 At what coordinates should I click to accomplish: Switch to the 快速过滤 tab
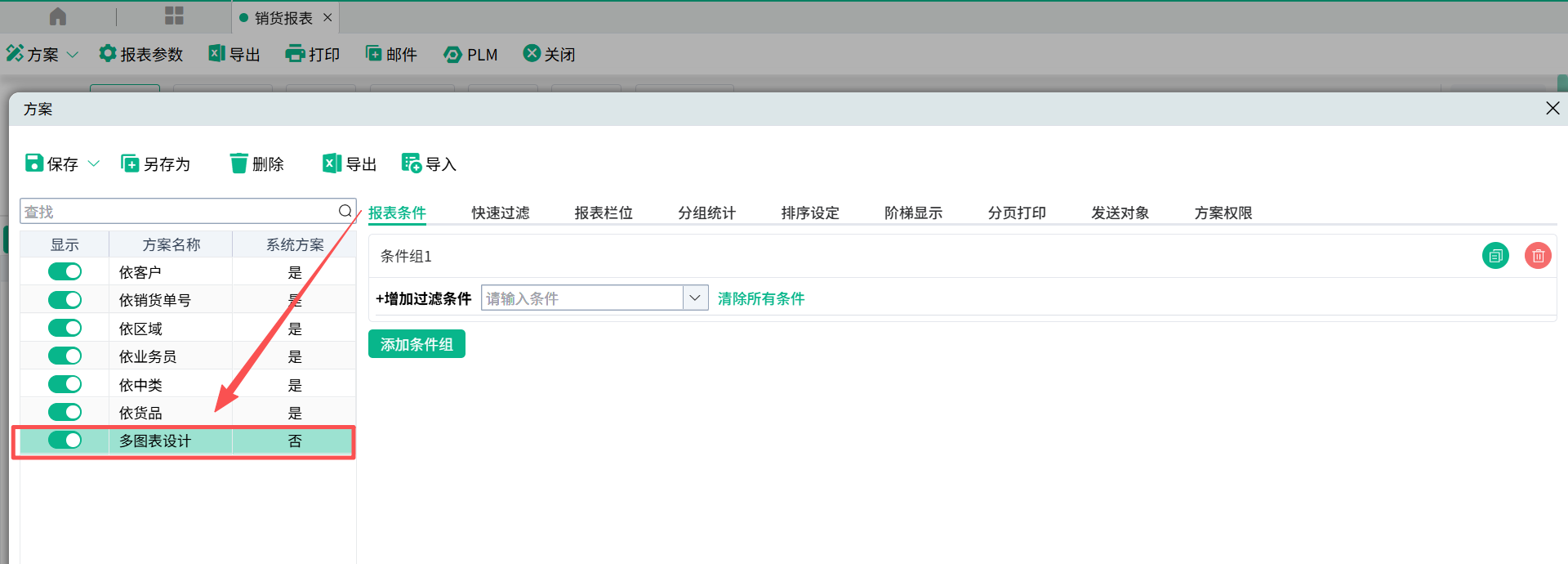(500, 213)
